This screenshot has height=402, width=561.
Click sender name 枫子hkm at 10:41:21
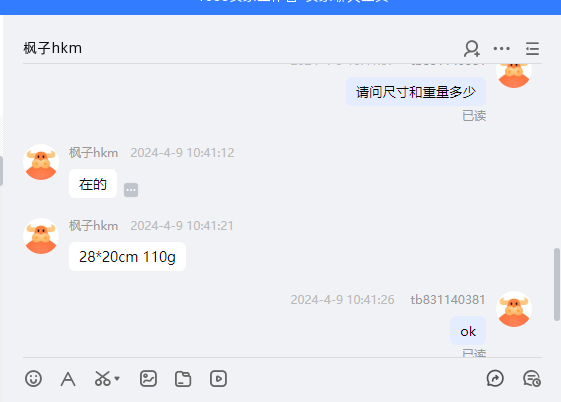(x=93, y=226)
